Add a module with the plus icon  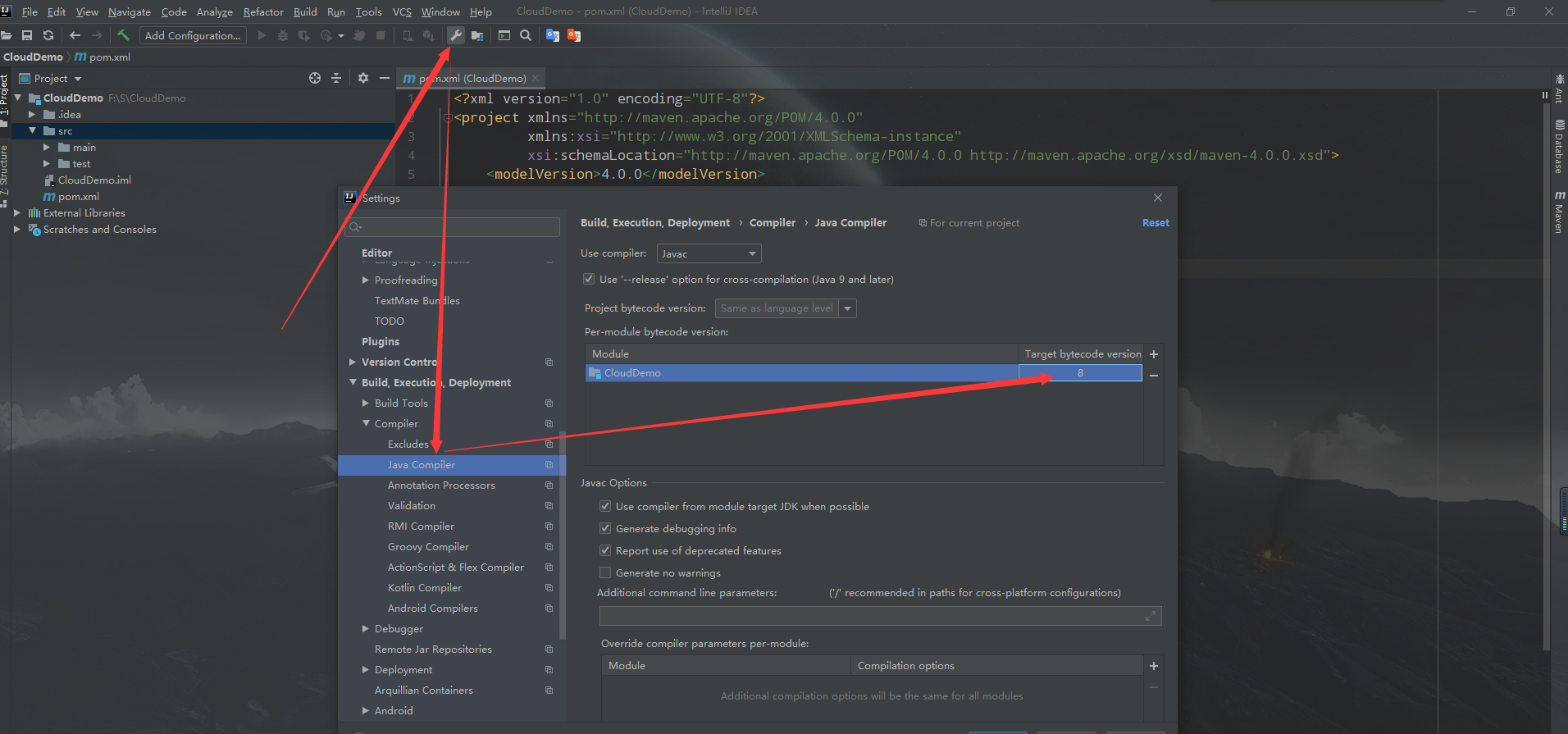click(x=1154, y=354)
